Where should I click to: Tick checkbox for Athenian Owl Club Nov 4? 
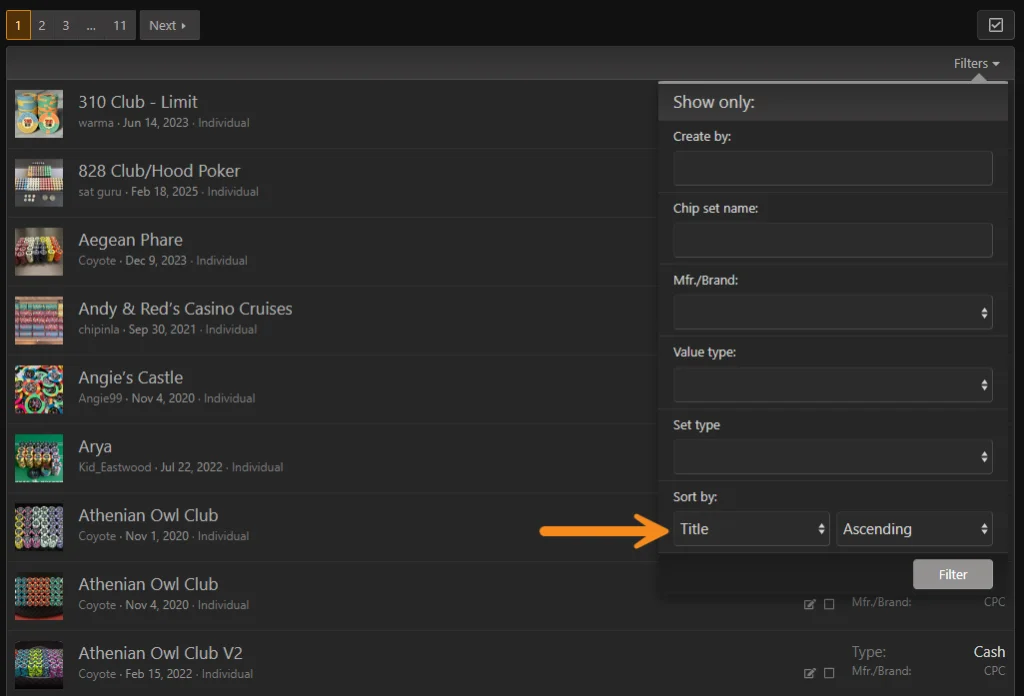(x=829, y=605)
